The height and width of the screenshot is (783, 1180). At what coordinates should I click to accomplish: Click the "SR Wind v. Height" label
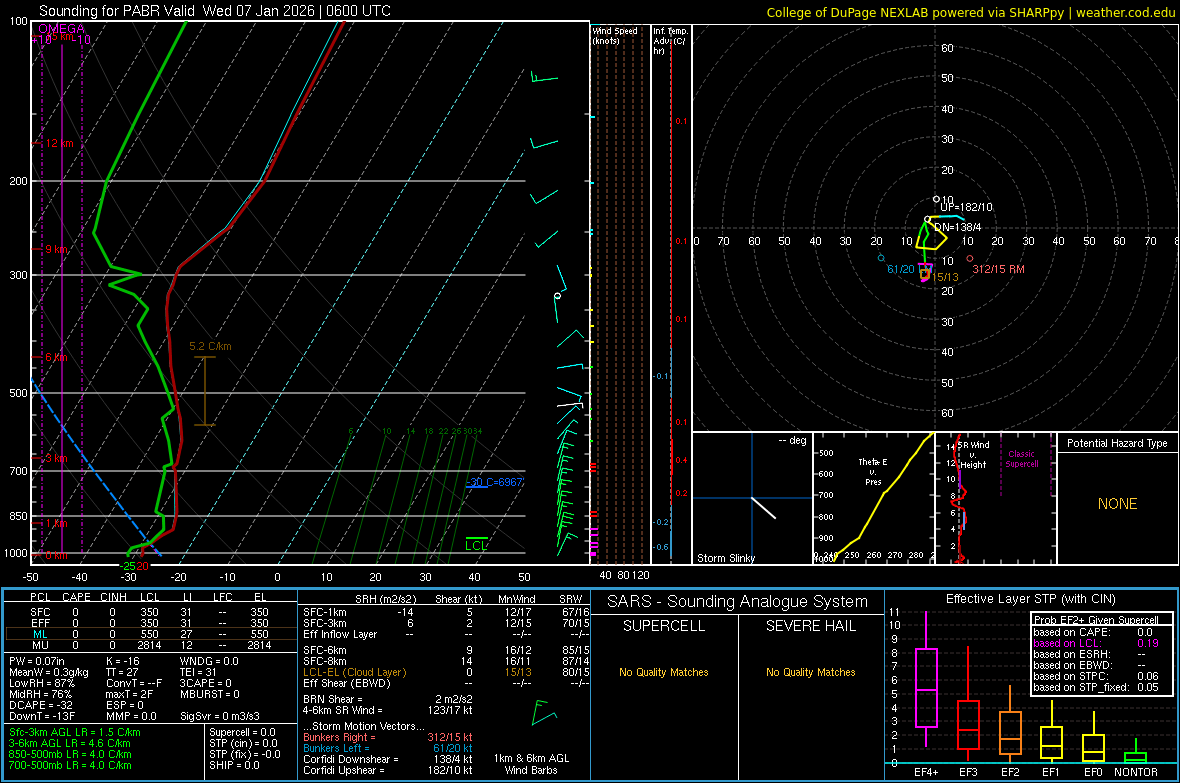click(x=973, y=455)
